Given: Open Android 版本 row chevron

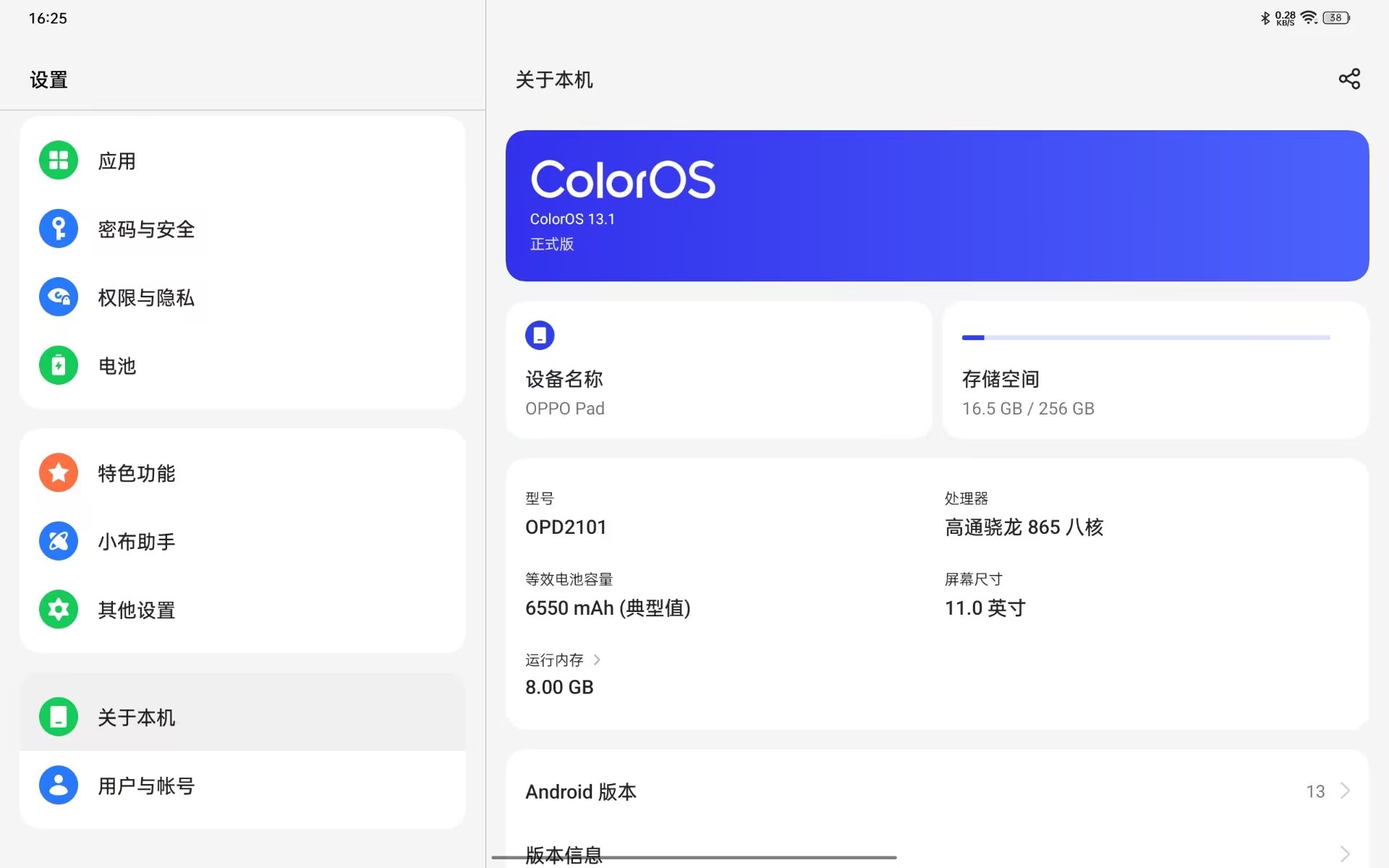Looking at the screenshot, I should [1345, 791].
